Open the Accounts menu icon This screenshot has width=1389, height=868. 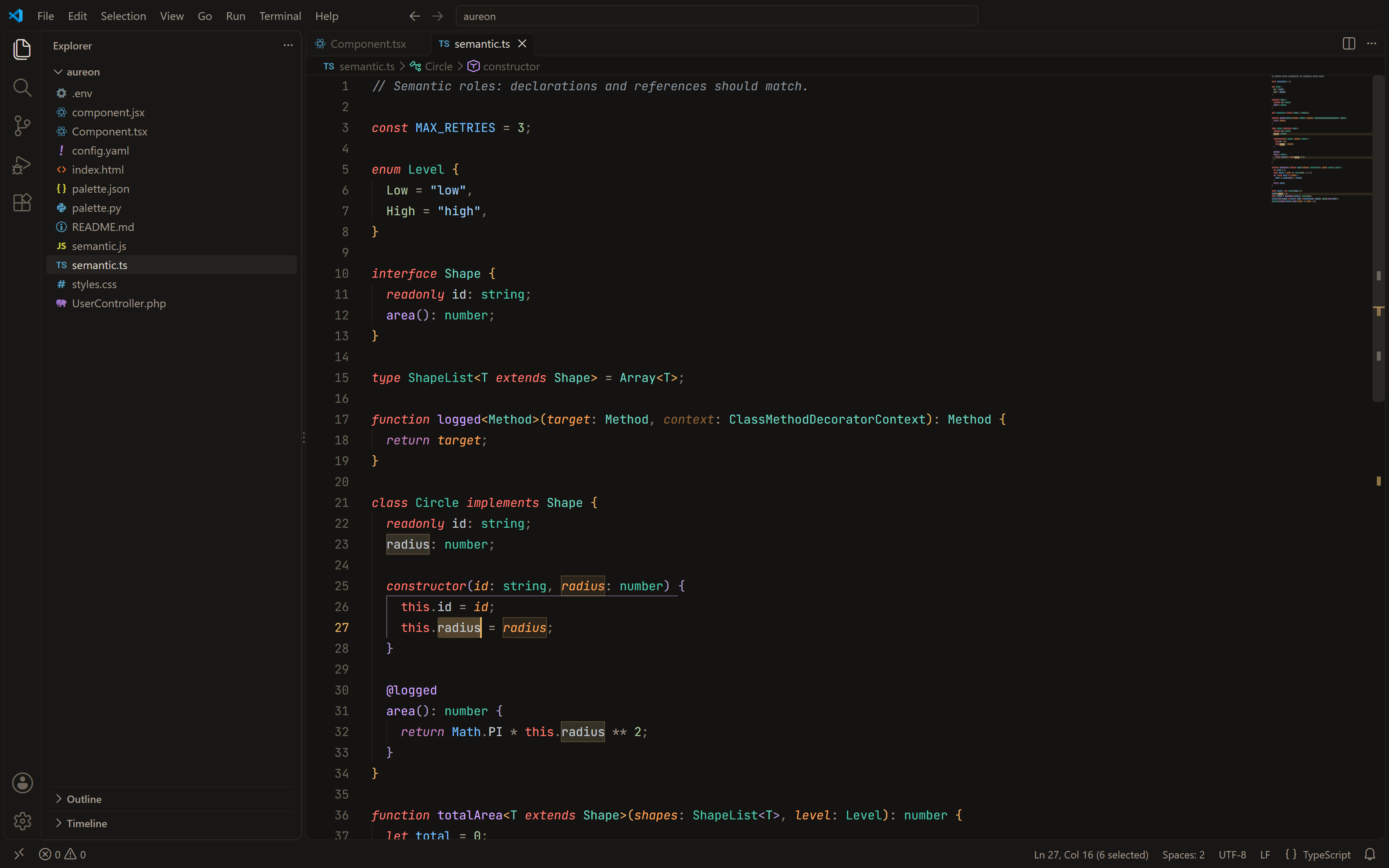[23, 783]
